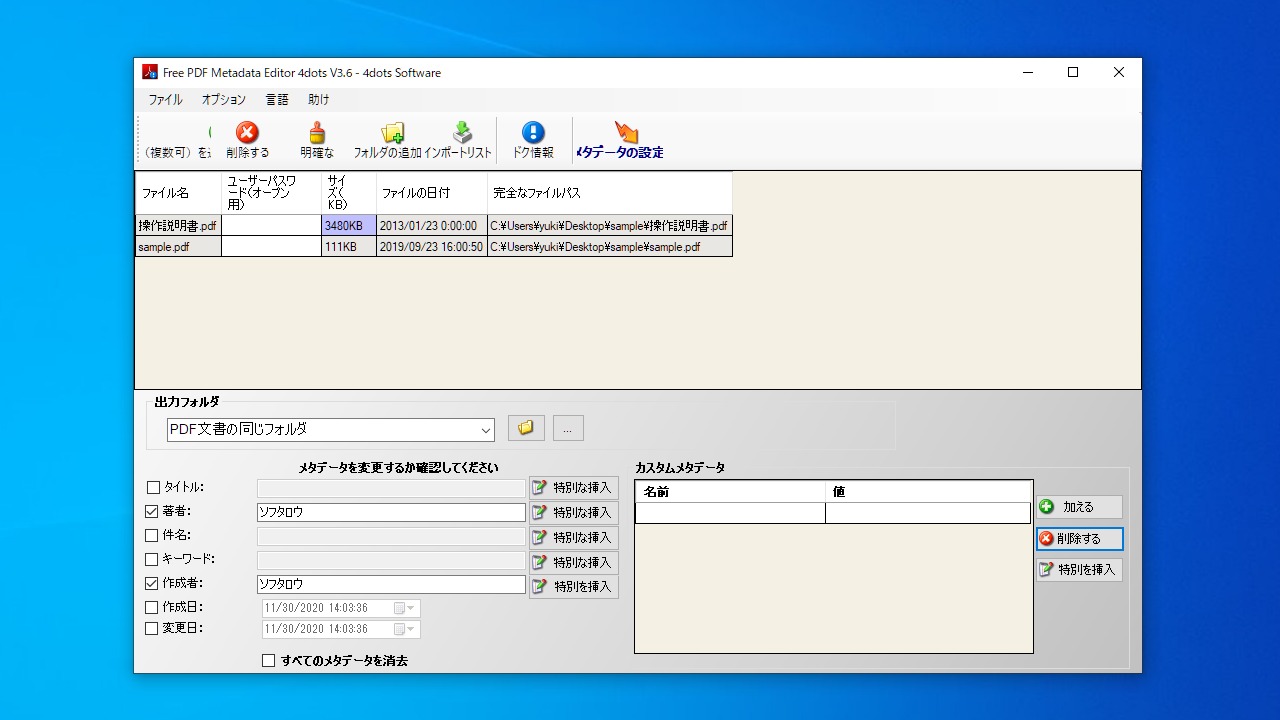
Task: Click the 明確な brush toolbar icon
Action: click(317, 133)
